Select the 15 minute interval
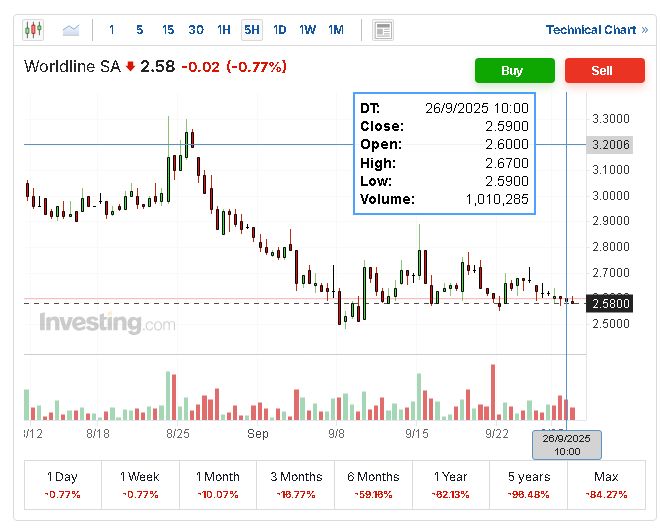The width and height of the screenshot is (660, 529). pos(168,30)
